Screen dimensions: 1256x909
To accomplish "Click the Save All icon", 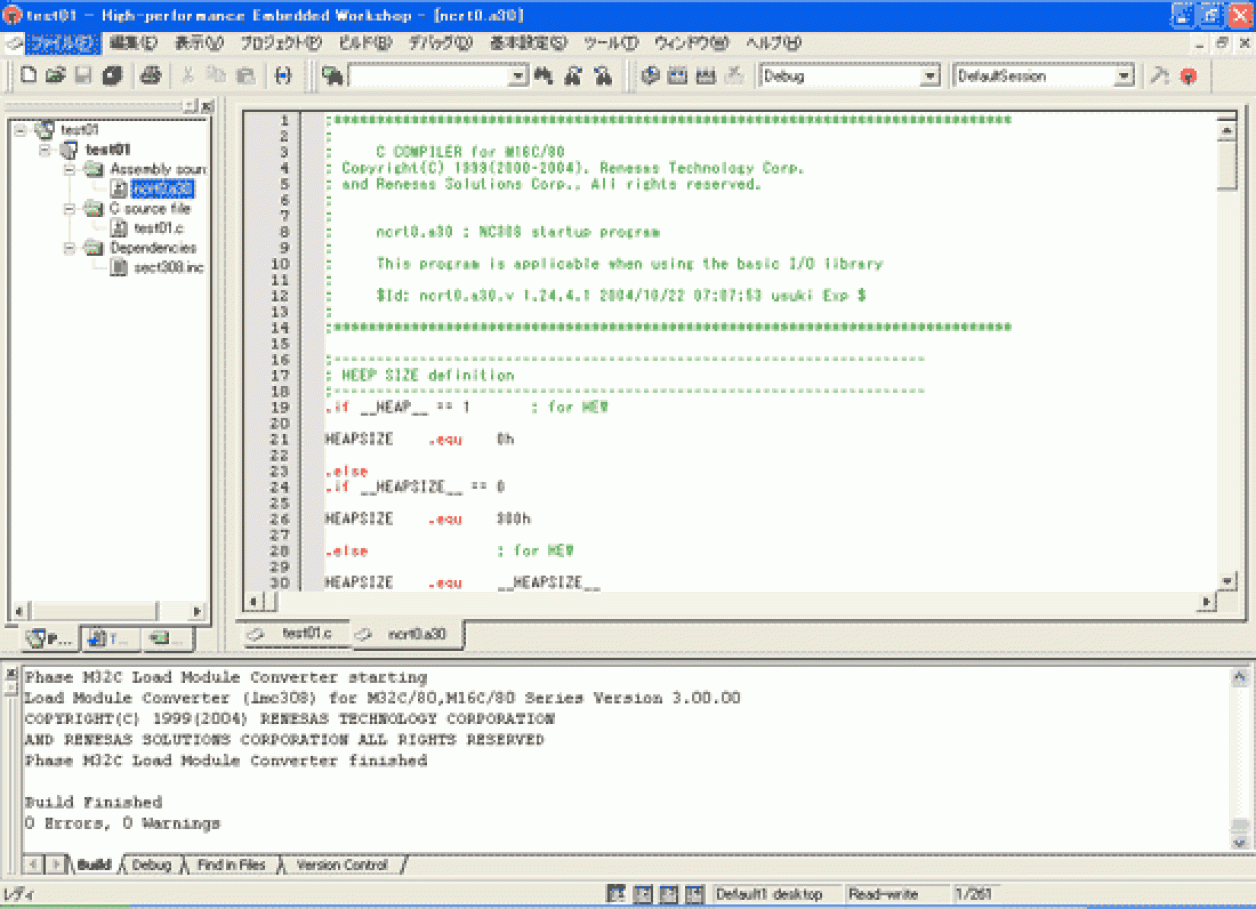I will coord(112,76).
